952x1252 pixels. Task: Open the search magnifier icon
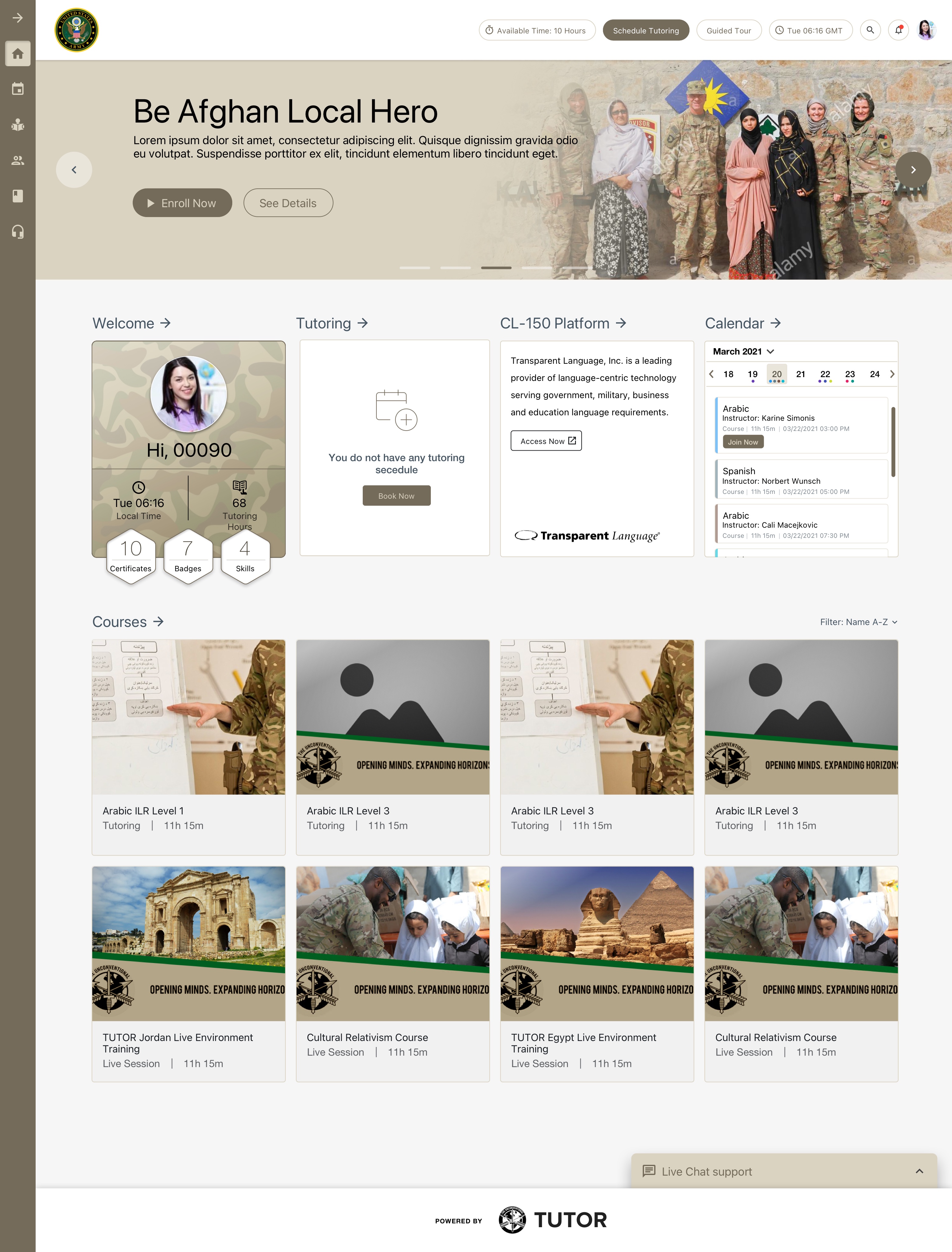(x=870, y=30)
